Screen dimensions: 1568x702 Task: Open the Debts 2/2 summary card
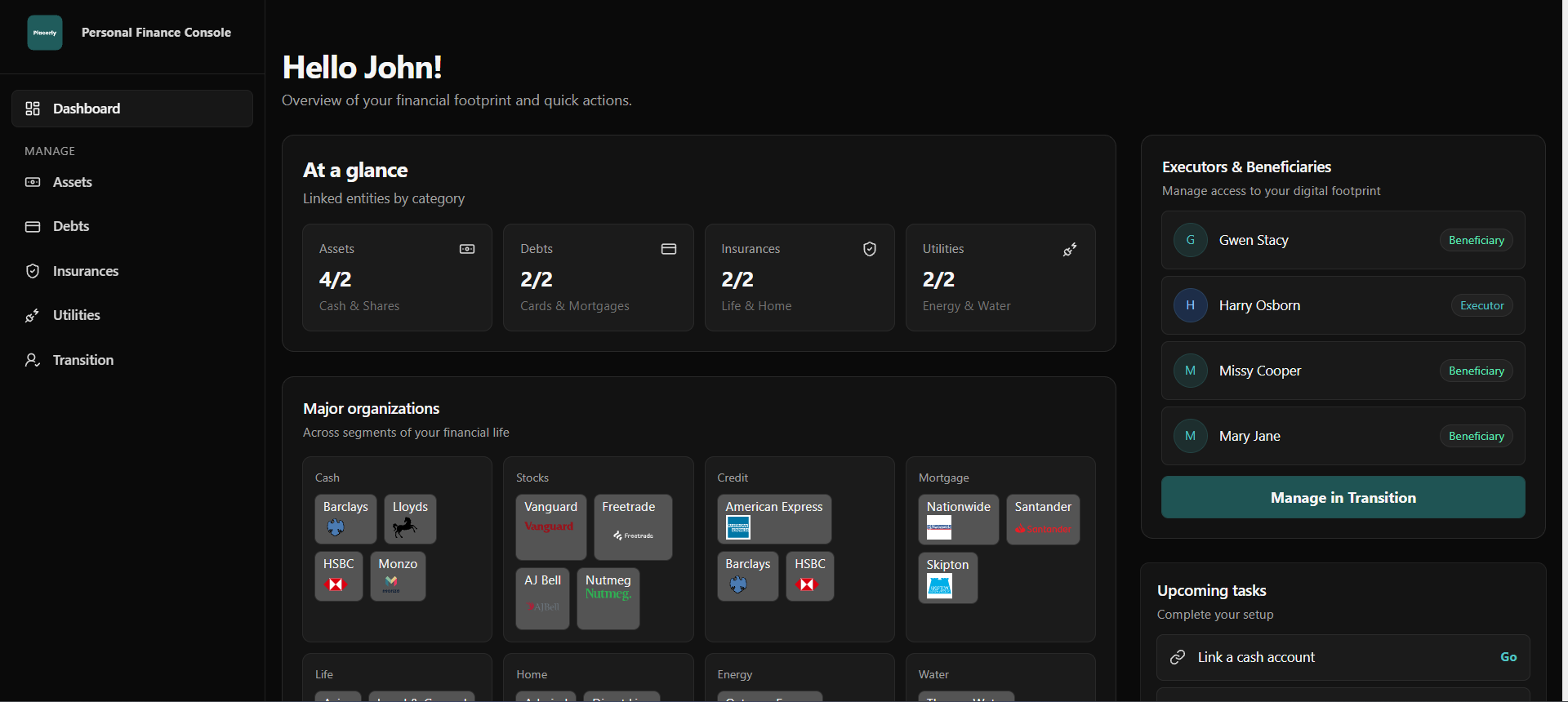[x=599, y=278]
